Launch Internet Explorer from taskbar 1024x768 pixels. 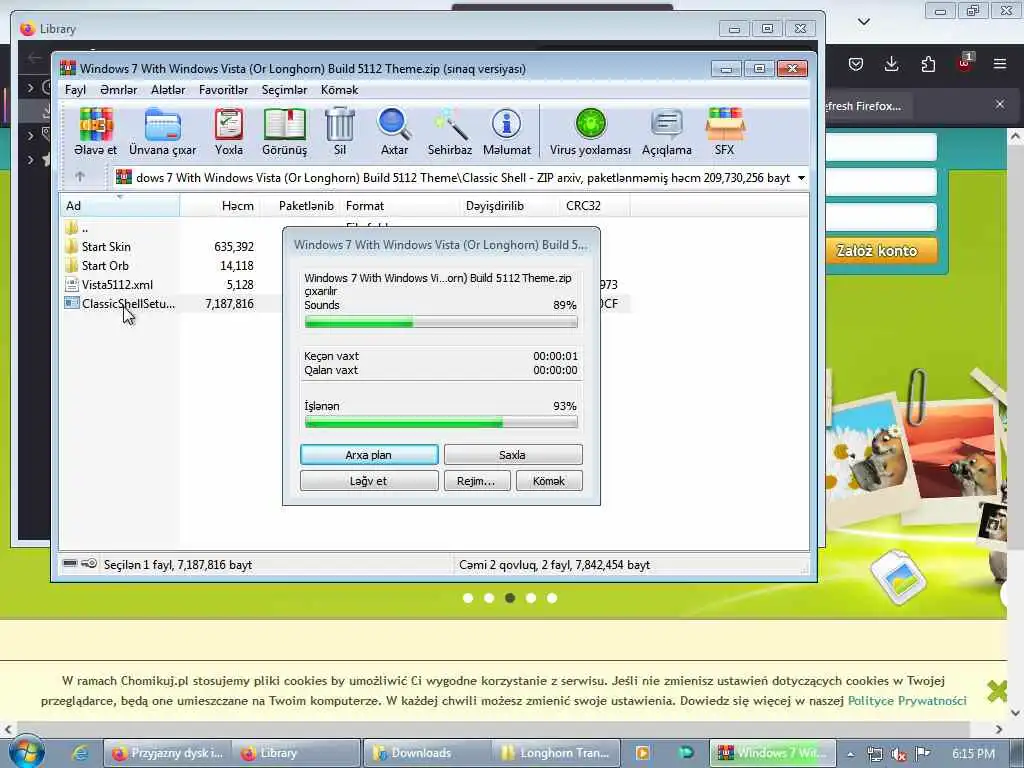click(x=80, y=753)
